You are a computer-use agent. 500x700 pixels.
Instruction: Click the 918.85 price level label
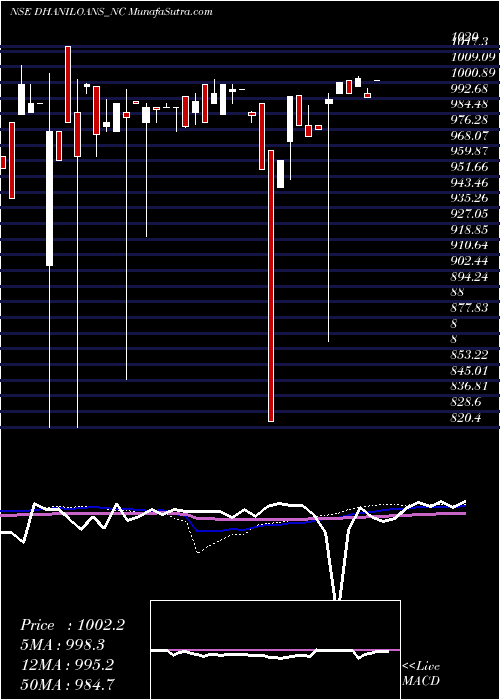(x=469, y=230)
